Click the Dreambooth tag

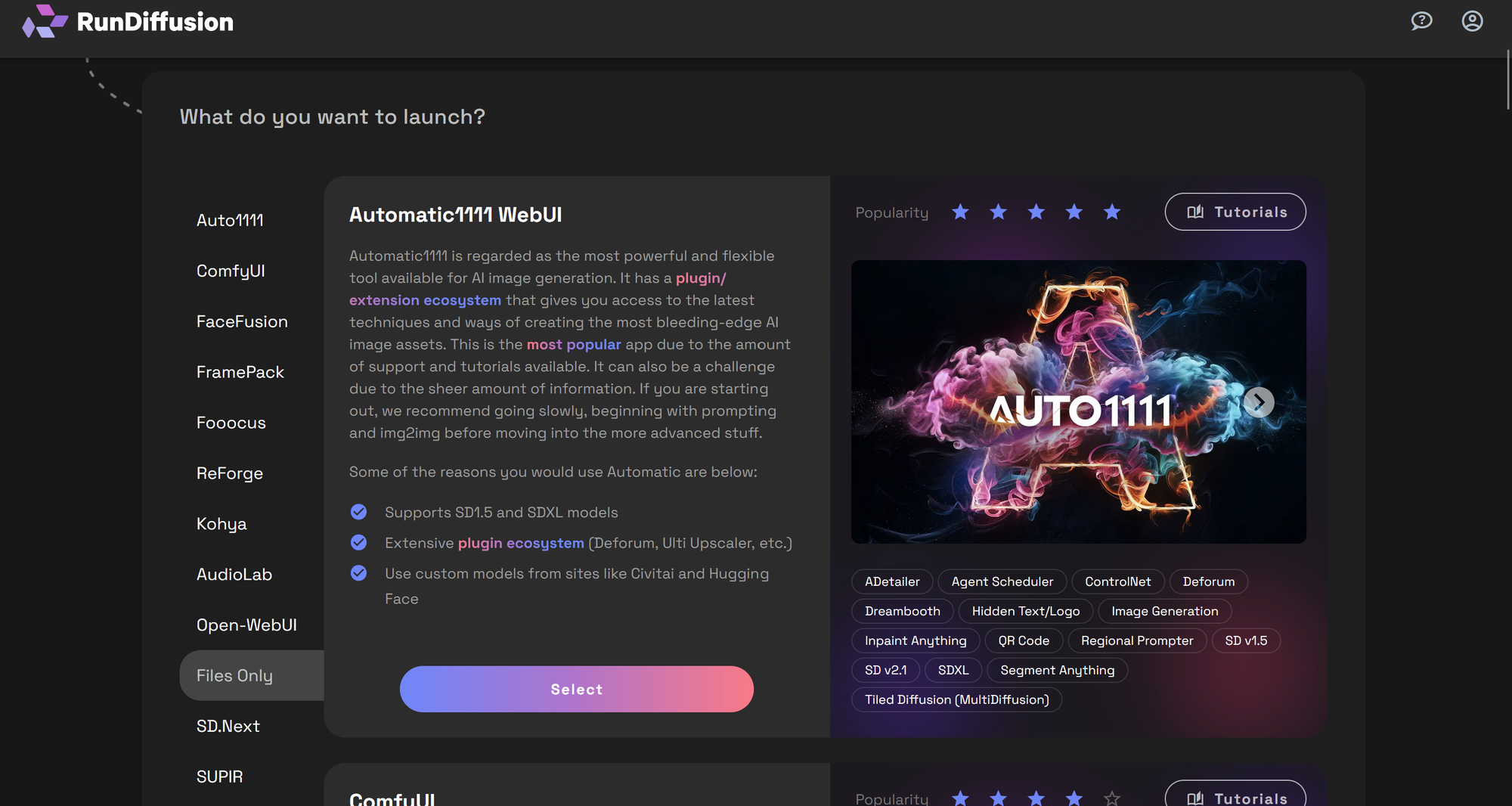[x=903, y=611]
